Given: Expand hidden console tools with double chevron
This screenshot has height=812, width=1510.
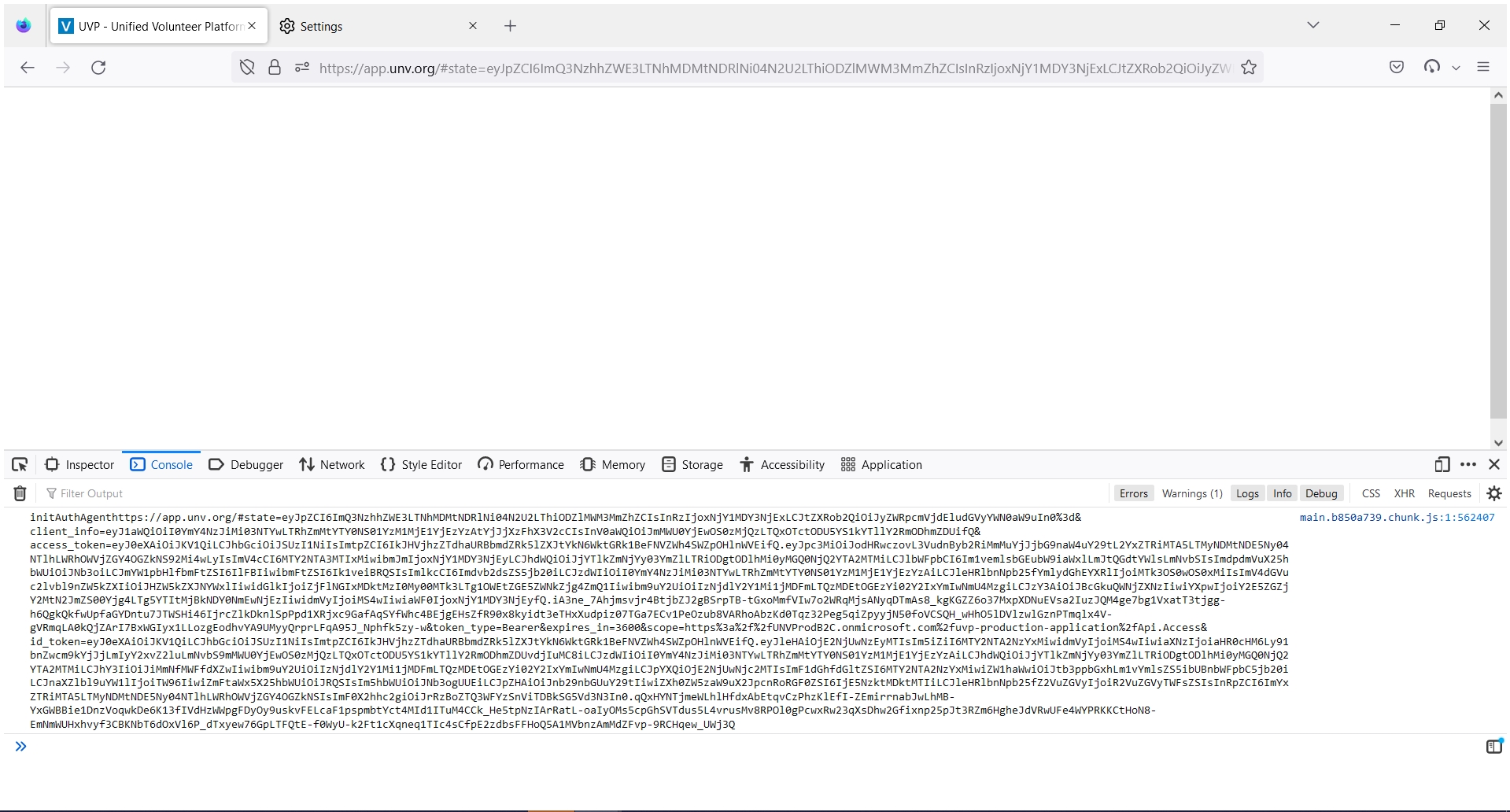Looking at the screenshot, I should [x=20, y=746].
